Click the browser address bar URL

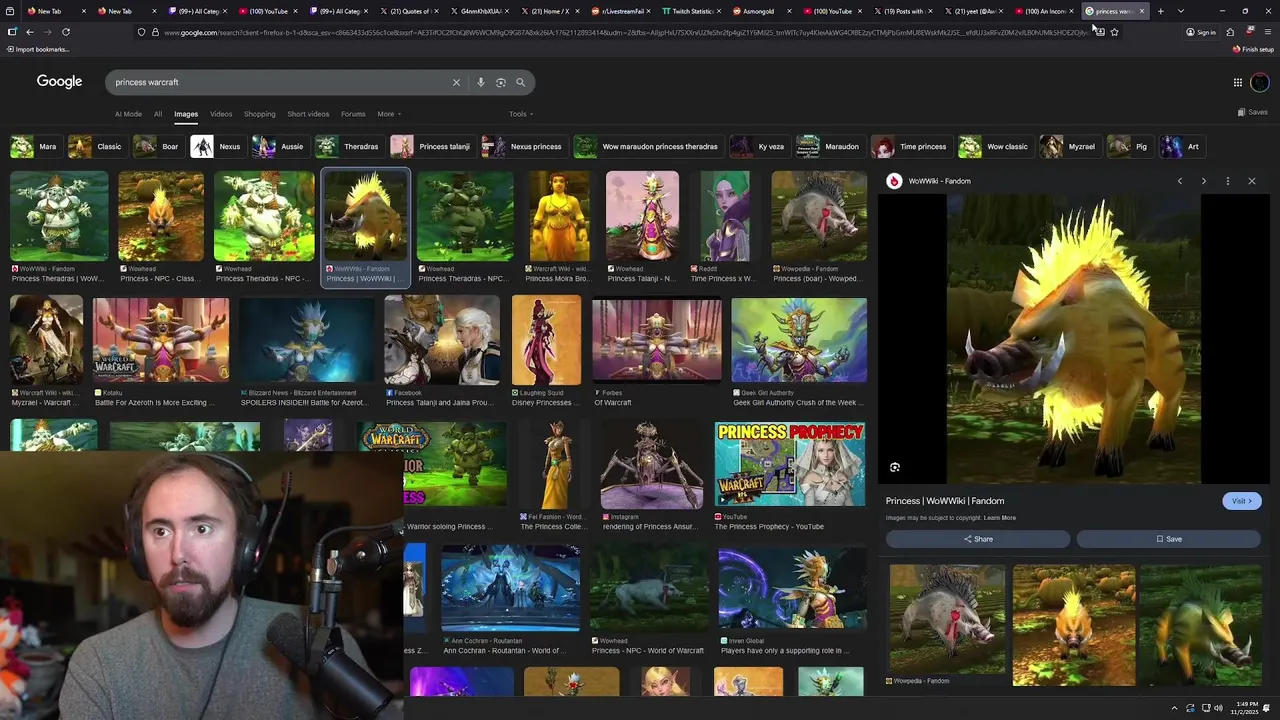[625, 32]
